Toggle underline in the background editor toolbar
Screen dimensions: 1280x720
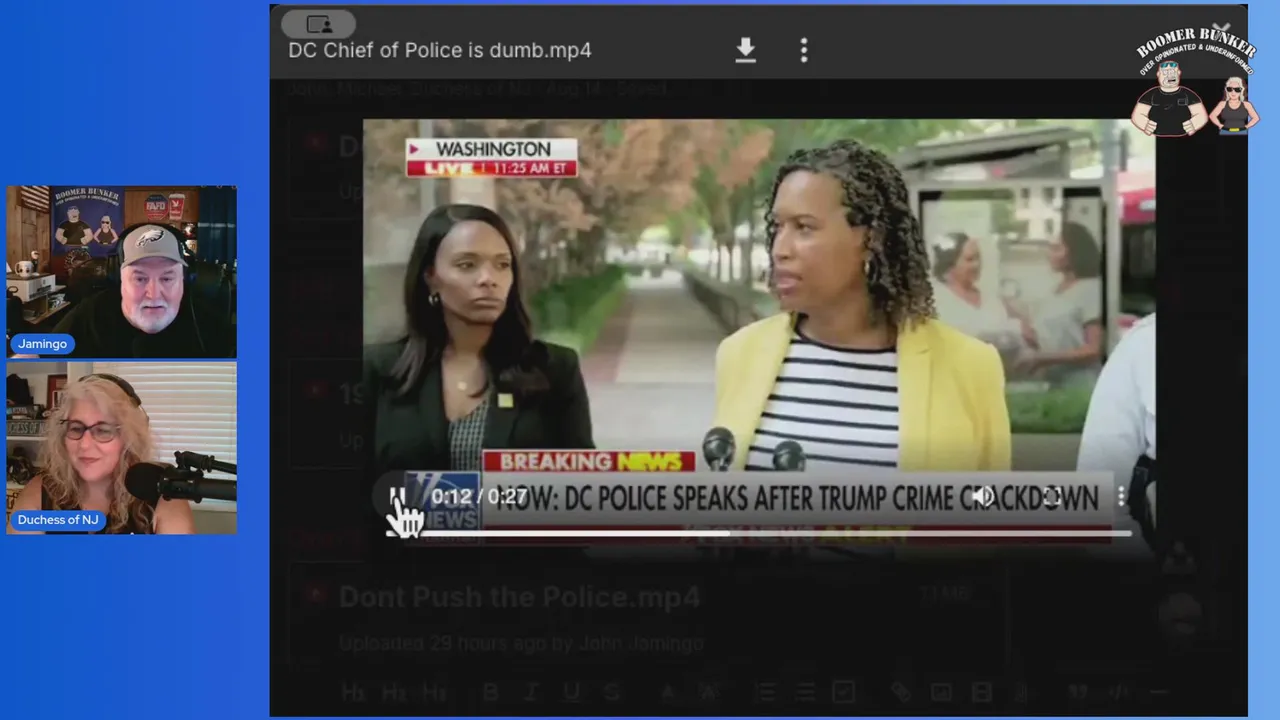[571, 692]
